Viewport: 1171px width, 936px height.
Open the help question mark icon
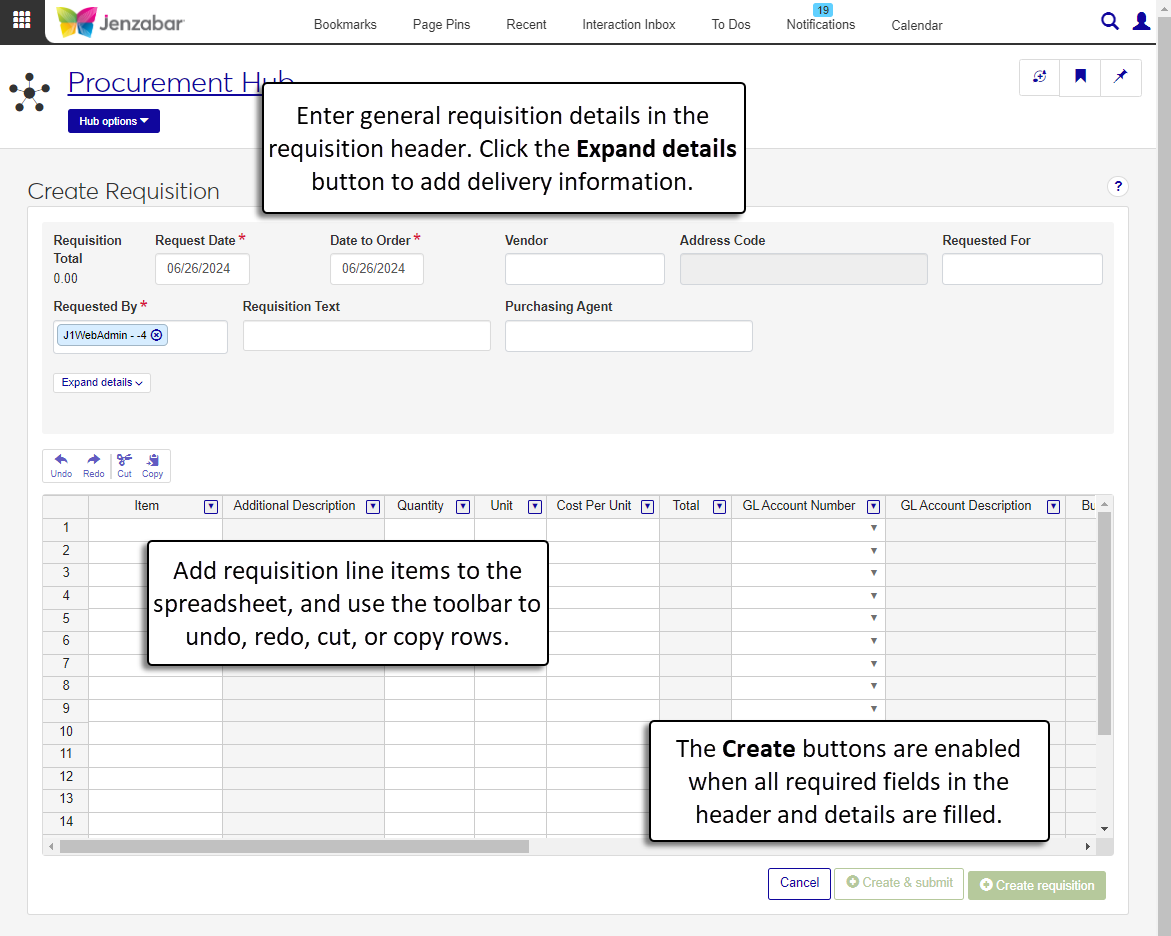click(x=1118, y=186)
